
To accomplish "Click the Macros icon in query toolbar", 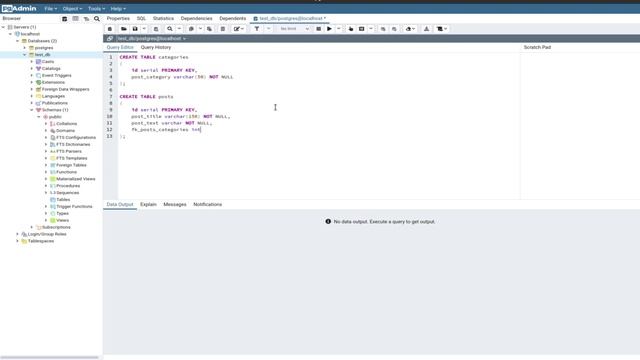I will (440, 29).
